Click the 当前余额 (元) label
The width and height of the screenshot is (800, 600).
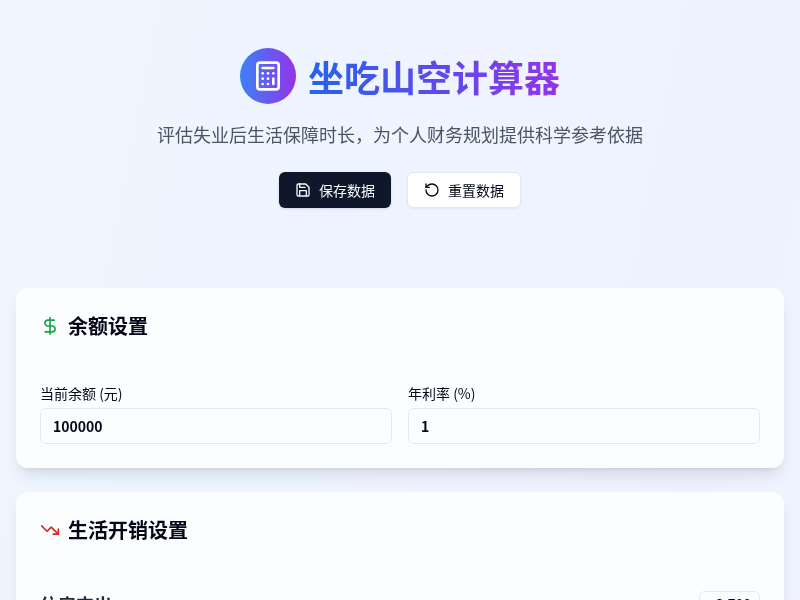click(x=81, y=394)
